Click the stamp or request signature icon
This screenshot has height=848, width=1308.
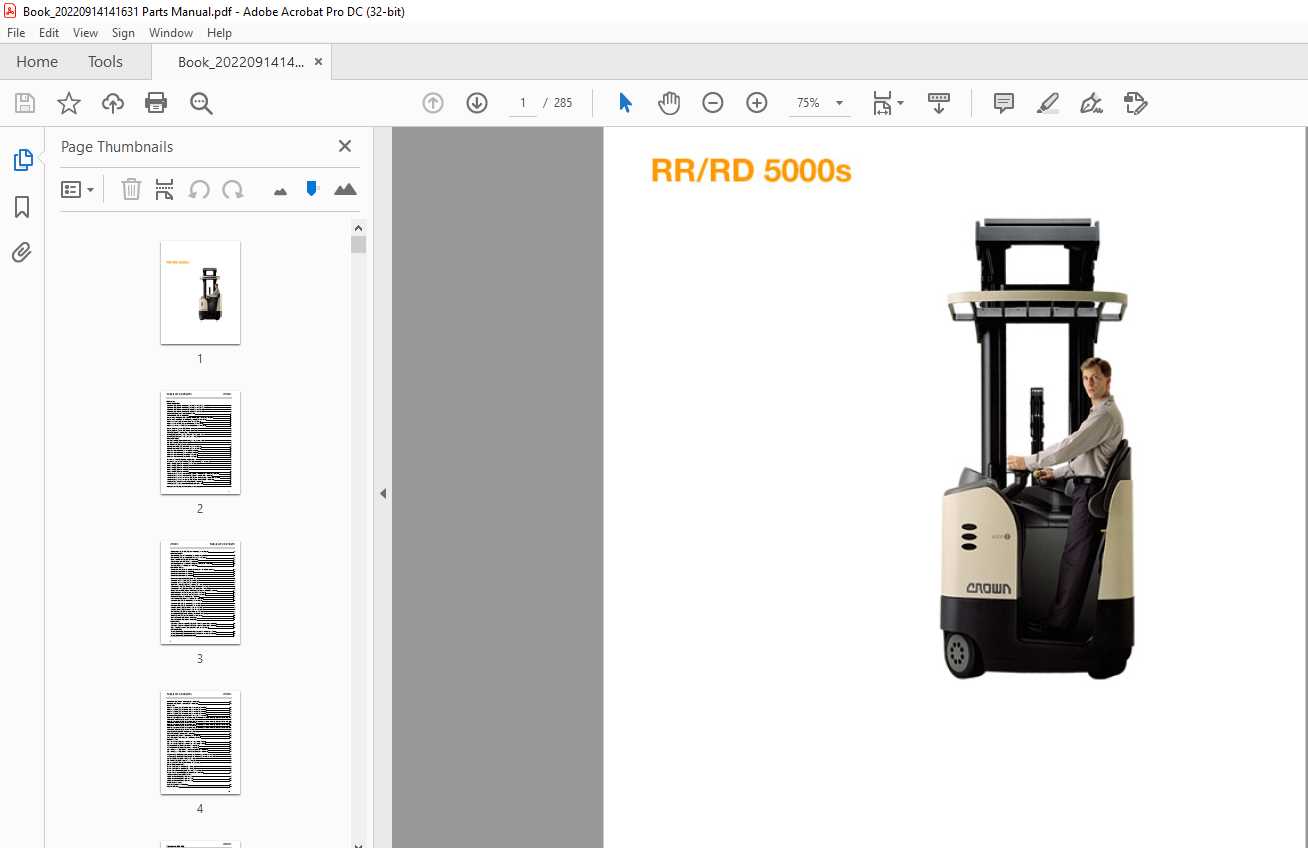[1135, 103]
